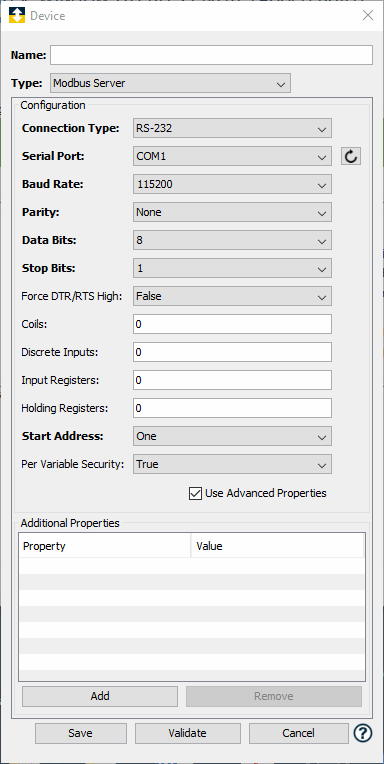This screenshot has width=384, height=764.
Task: Uncheck Use Advanced Properties
Action: point(195,493)
